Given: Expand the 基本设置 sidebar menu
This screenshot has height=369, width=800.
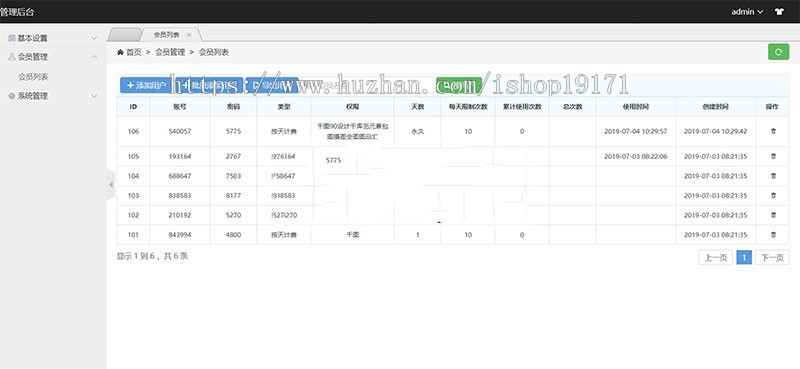Looking at the screenshot, I should [53, 38].
